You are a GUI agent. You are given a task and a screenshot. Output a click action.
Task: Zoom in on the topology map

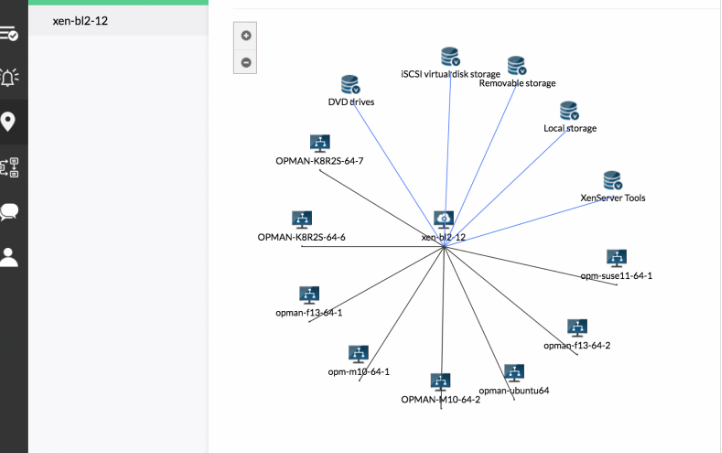pos(246,35)
